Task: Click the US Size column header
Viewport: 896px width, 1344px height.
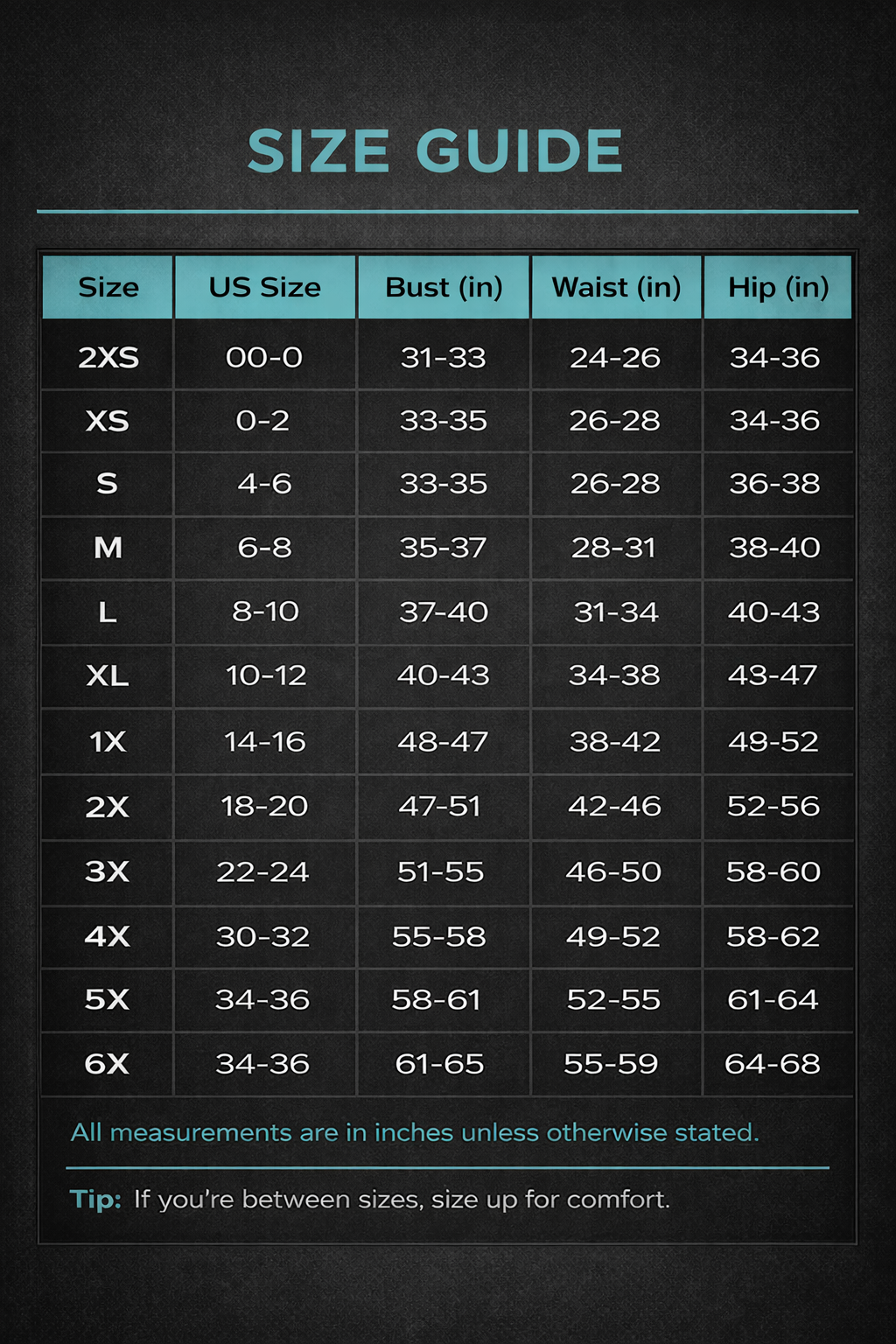Action: pyautogui.click(x=264, y=287)
